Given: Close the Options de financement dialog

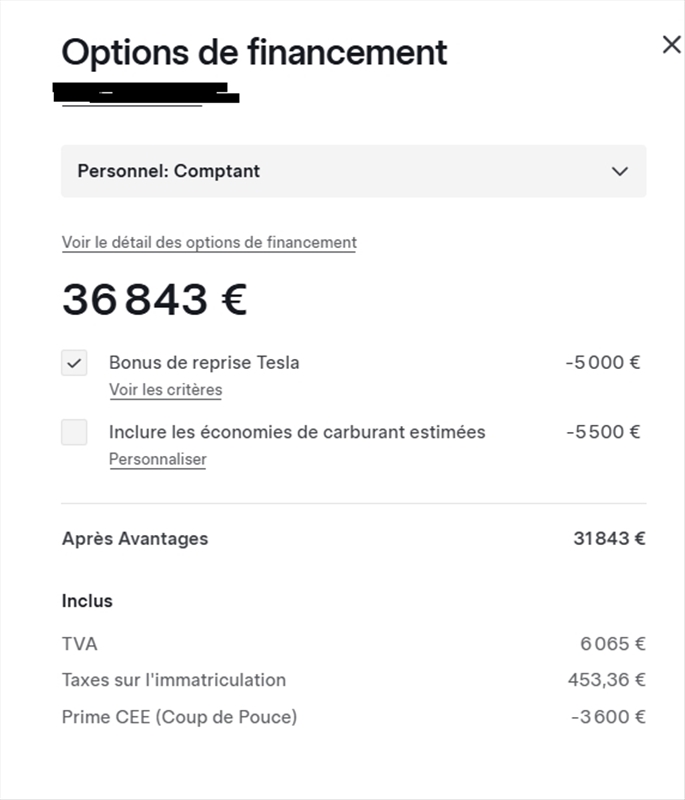Looking at the screenshot, I should tap(671, 42).
